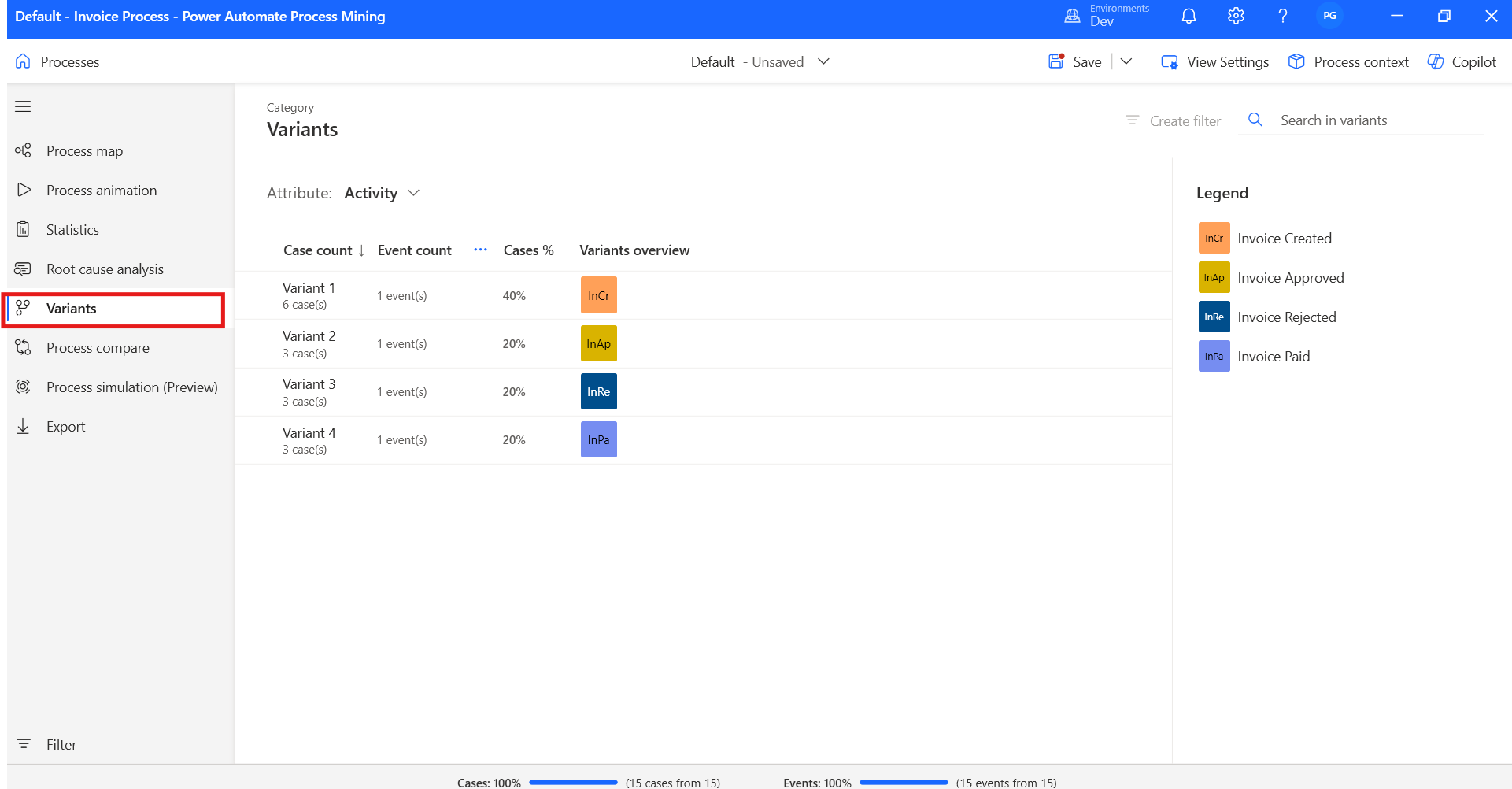This screenshot has height=789, width=1512.
Task: Open Root cause analysis
Action: pyautogui.click(x=105, y=269)
